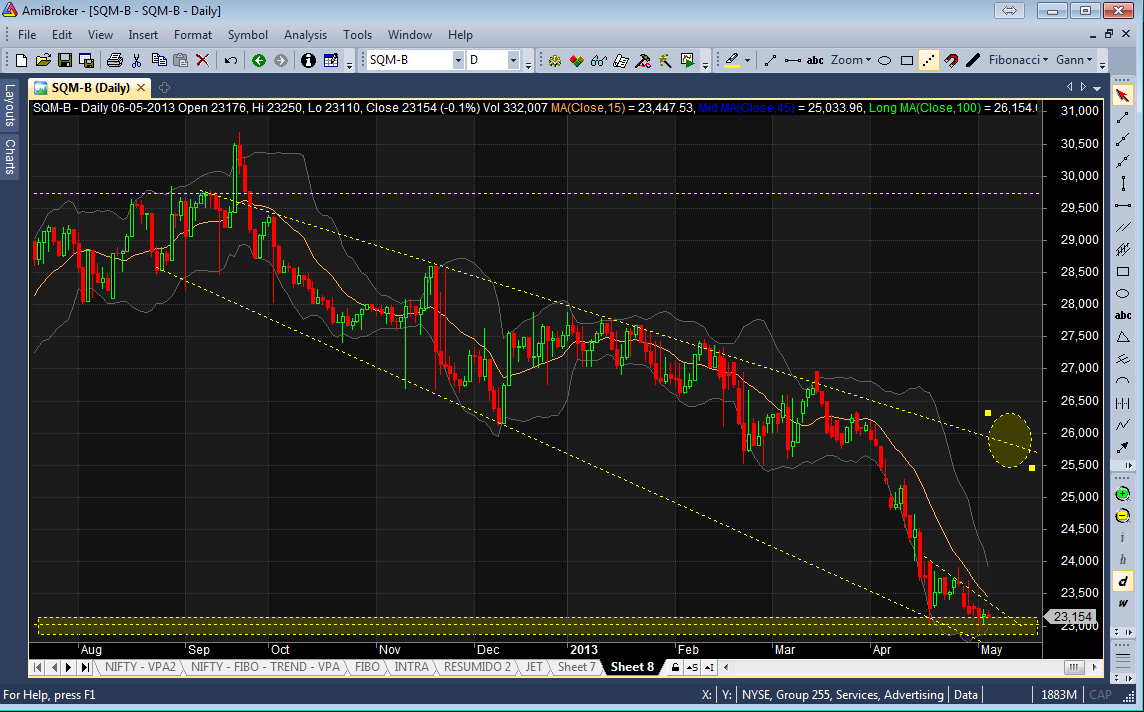Click the highlighter line color swatch
This screenshot has width=1144, height=712.
click(x=731, y=60)
